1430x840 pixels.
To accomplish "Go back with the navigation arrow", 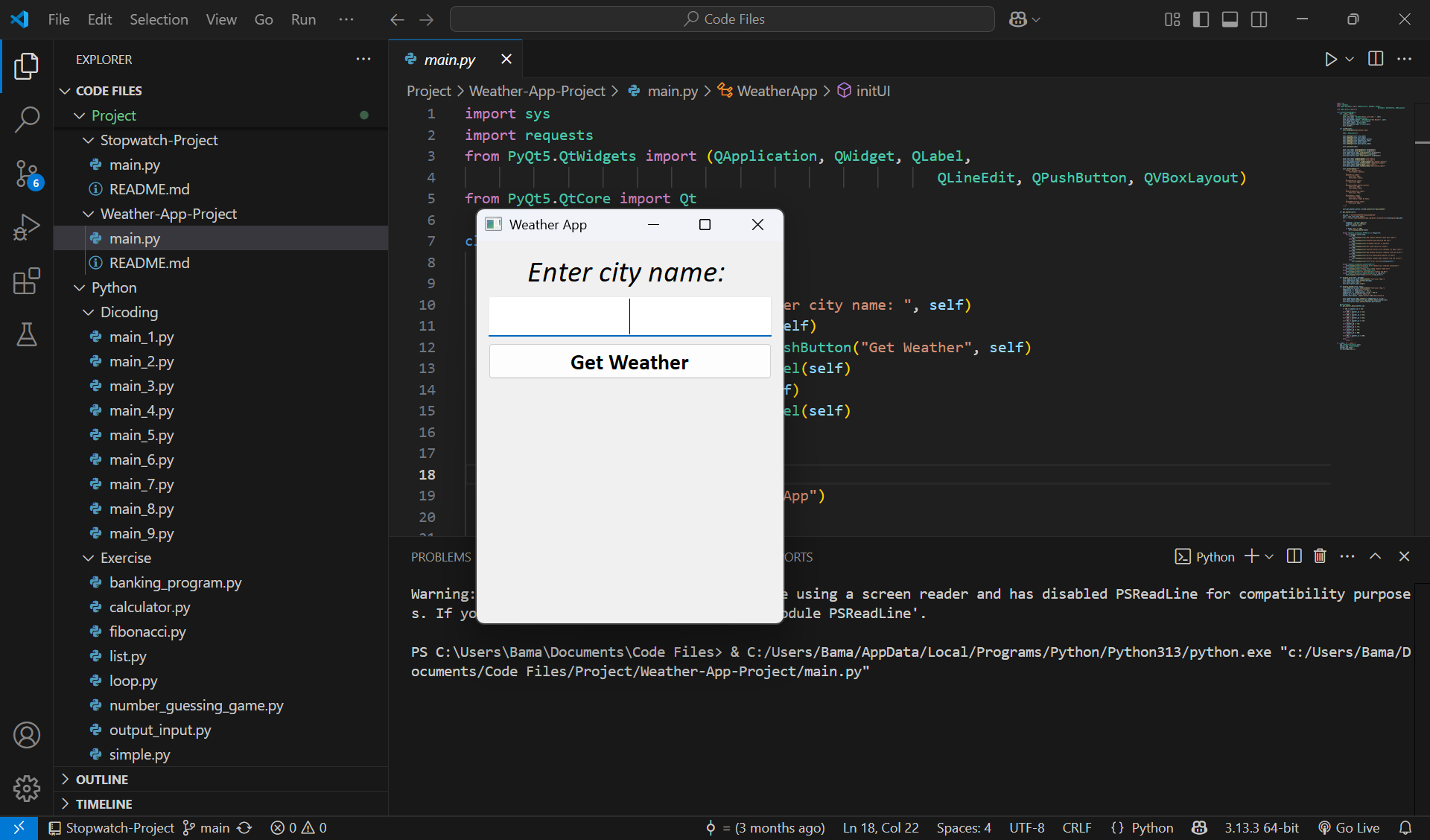I will click(398, 19).
